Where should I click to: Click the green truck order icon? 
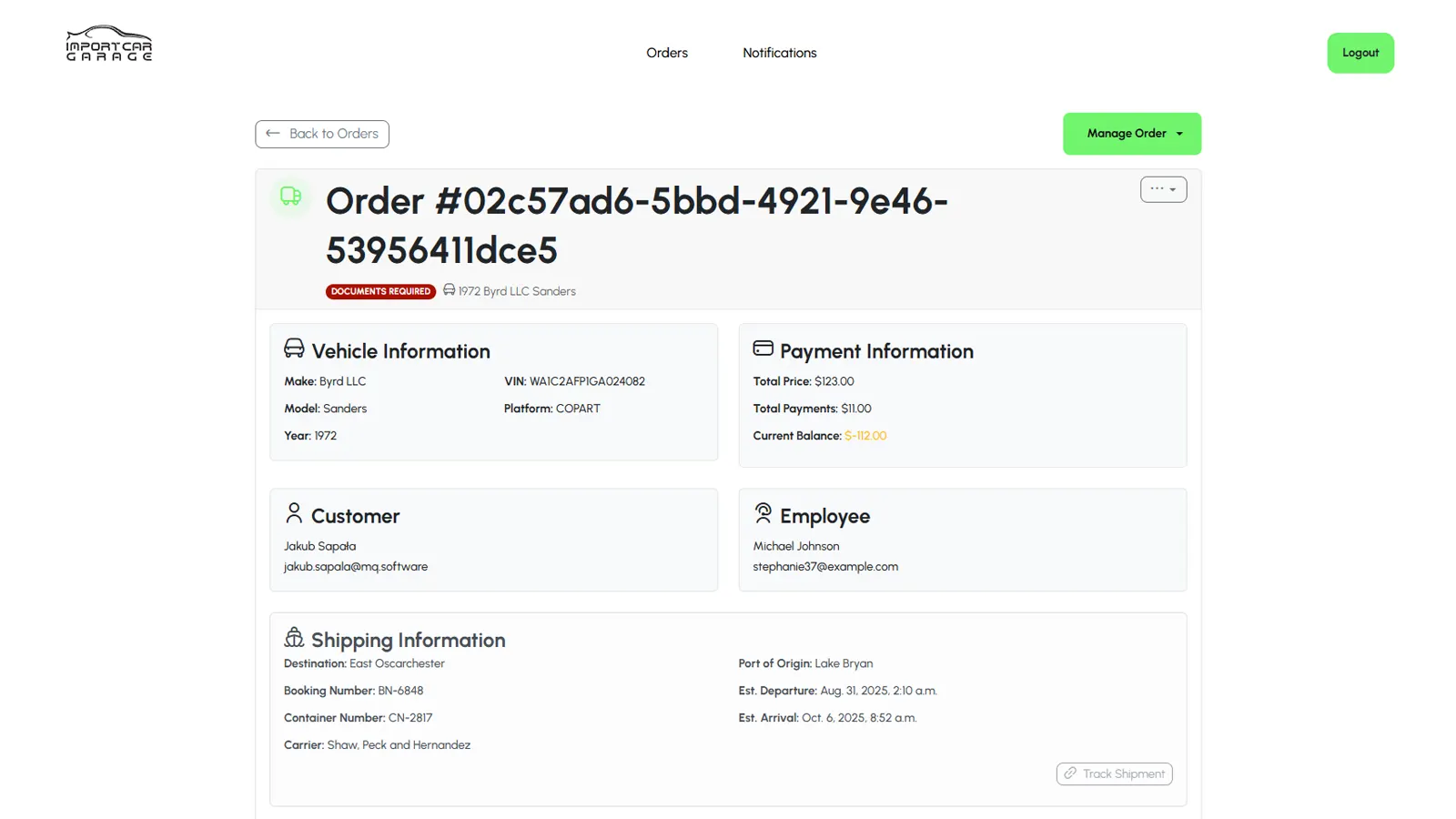[291, 196]
